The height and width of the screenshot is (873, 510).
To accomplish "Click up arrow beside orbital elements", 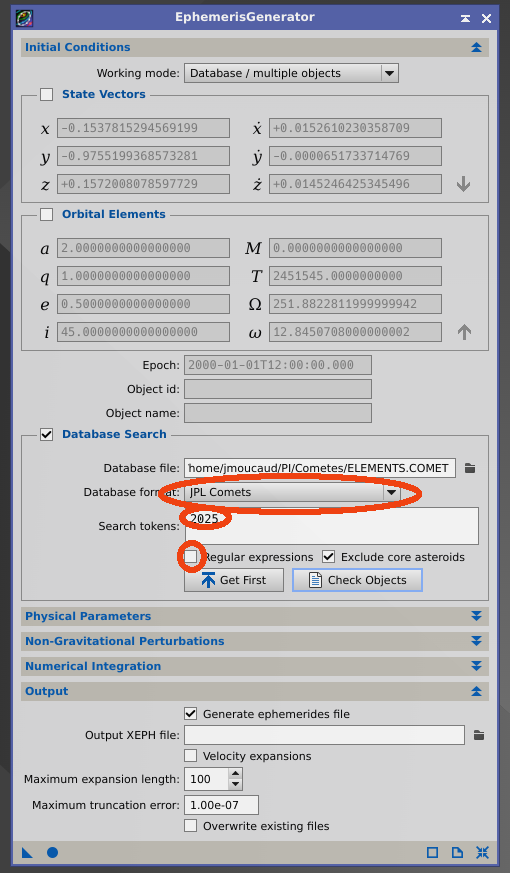I will click(x=464, y=332).
